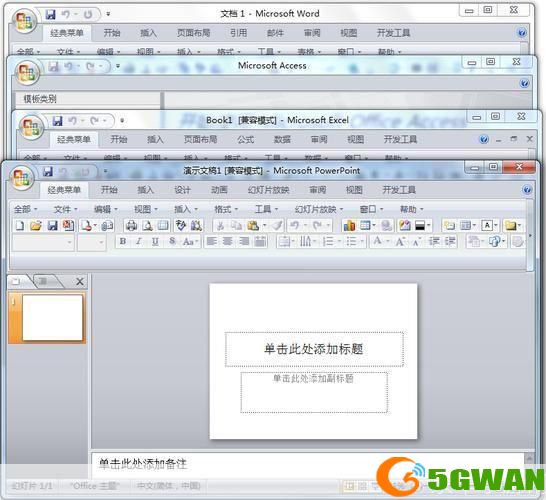
Task: Open the font name combo box
Action: click(x=43, y=242)
